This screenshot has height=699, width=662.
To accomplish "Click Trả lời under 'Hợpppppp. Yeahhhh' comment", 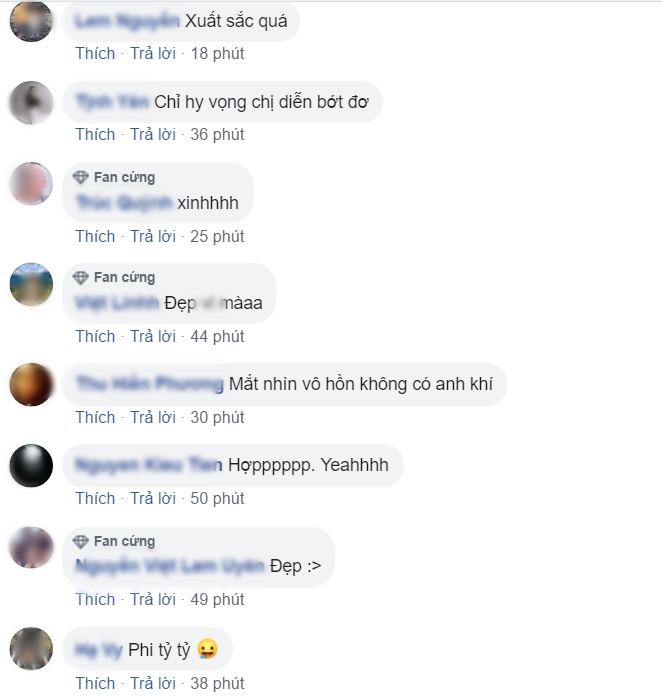I will (x=153, y=498).
